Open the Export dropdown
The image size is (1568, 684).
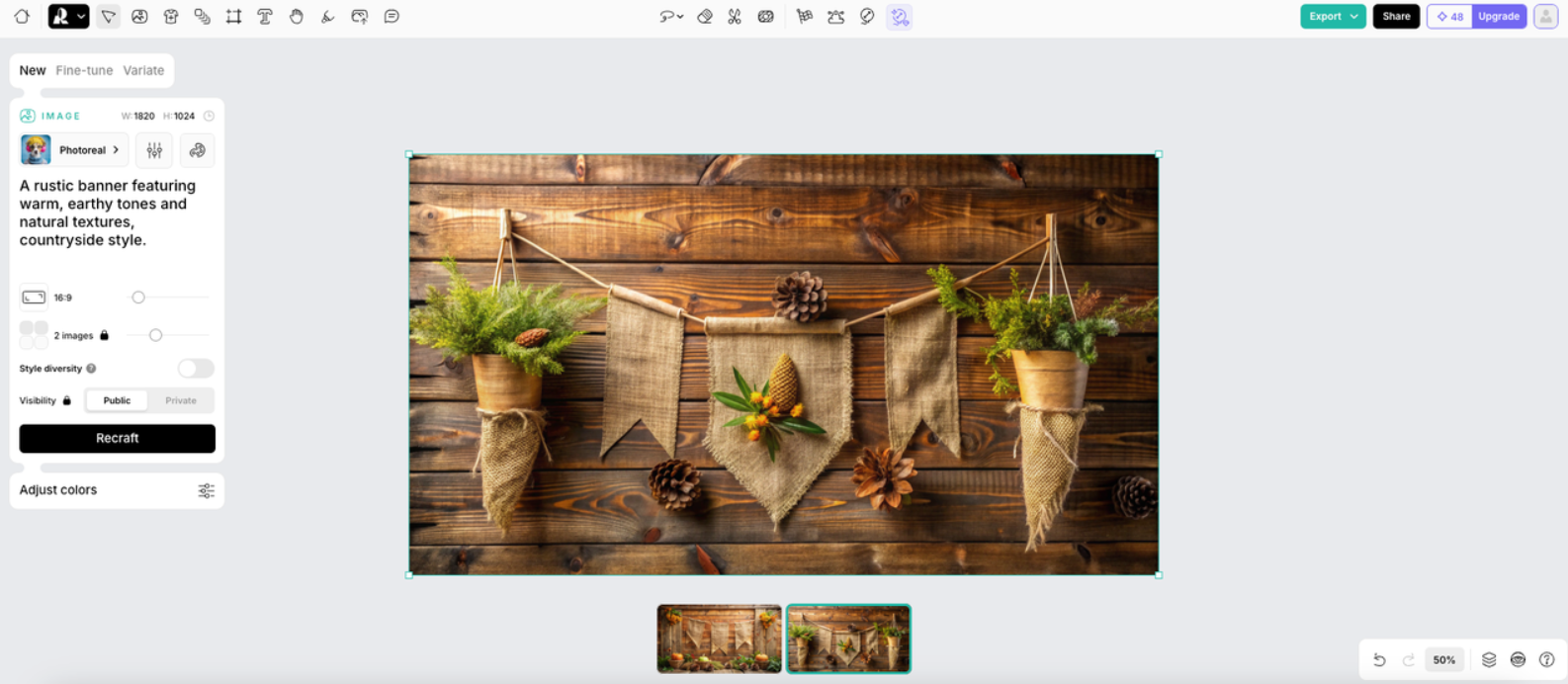[x=1333, y=16]
